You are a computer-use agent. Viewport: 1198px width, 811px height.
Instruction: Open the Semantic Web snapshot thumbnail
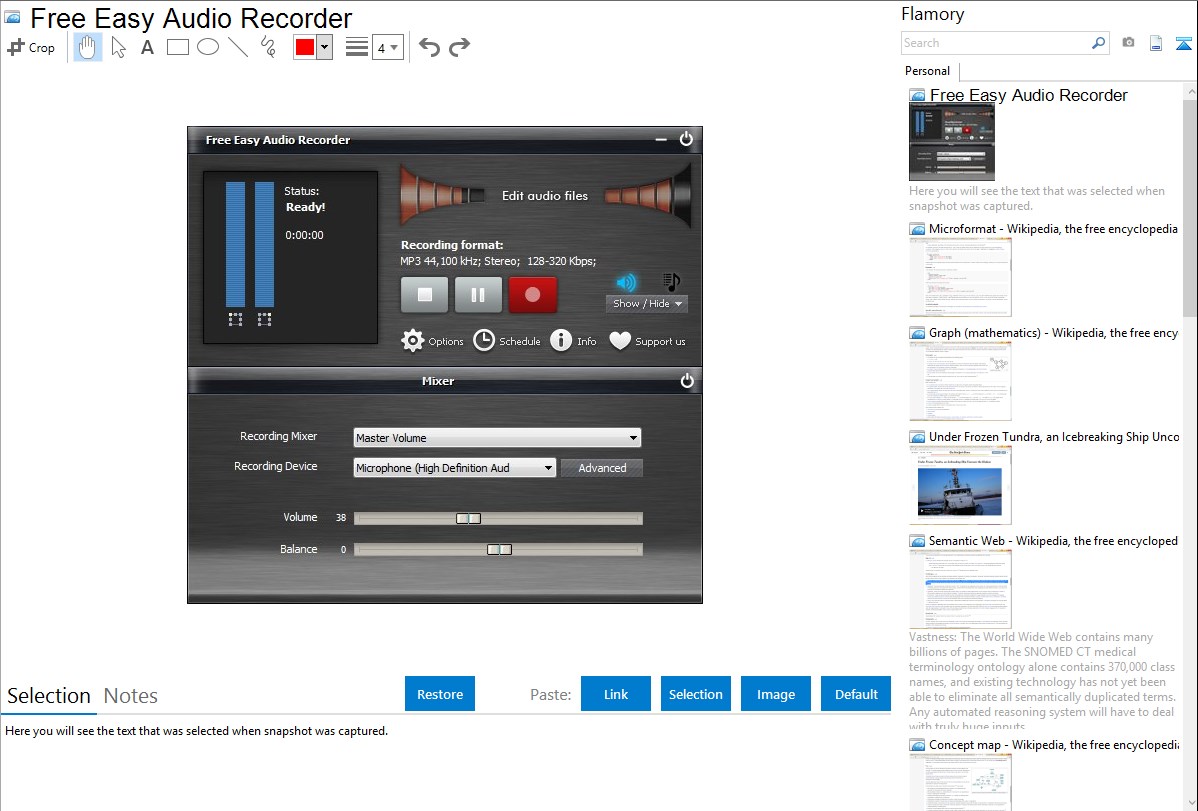click(x=960, y=589)
